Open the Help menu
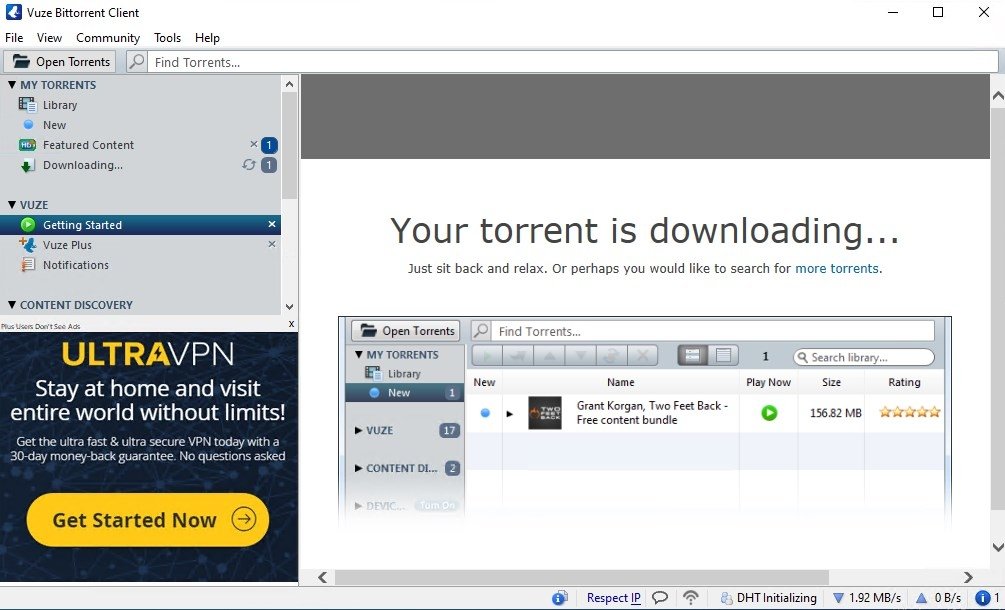 click(207, 38)
